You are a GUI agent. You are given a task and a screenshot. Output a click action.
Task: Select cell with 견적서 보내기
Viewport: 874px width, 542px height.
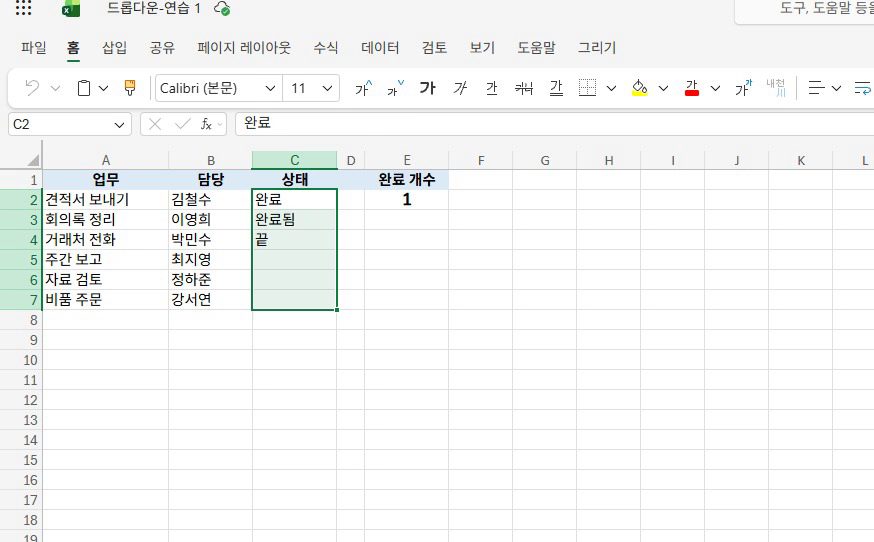click(x=105, y=200)
